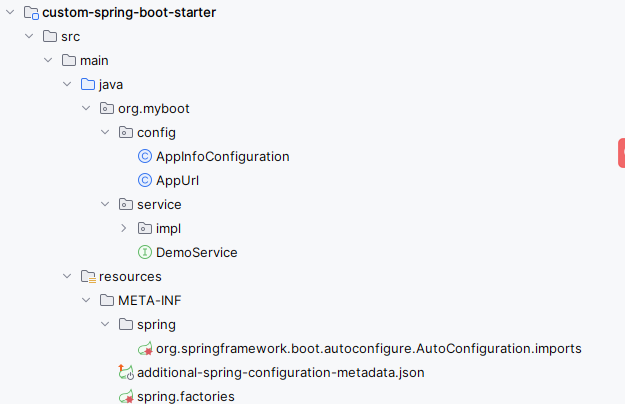
Task: Click the org.myboot package icon
Action: (x=107, y=109)
